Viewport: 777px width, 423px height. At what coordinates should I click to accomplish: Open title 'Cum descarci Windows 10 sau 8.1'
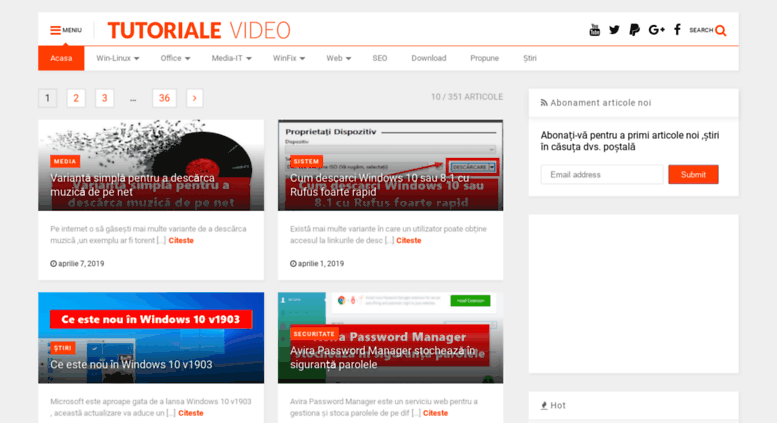[380, 185]
